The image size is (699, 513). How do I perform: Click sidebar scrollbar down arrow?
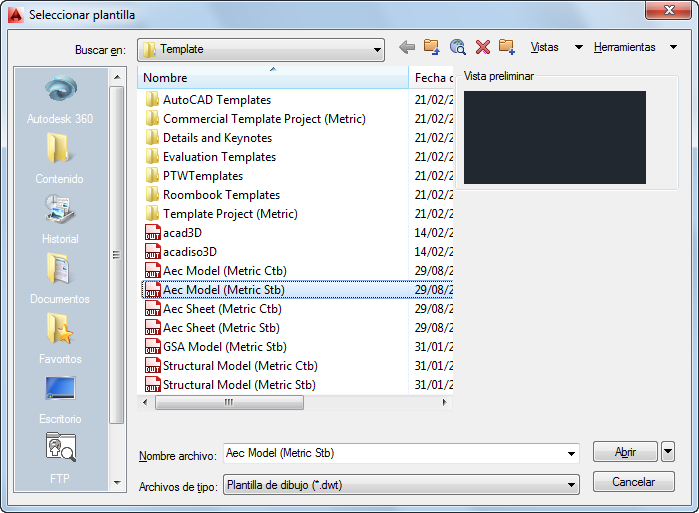pos(117,483)
